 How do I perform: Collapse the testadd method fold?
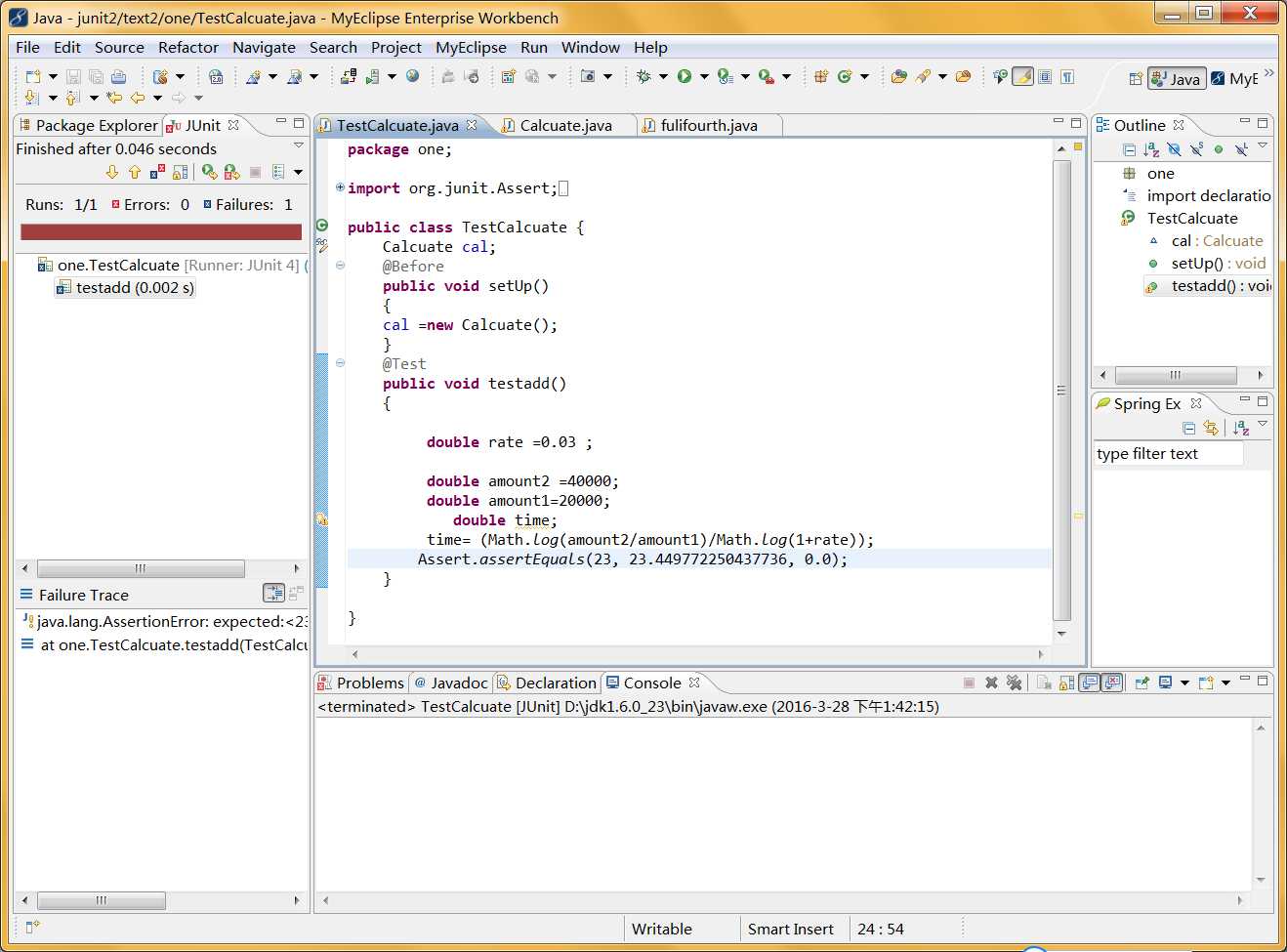click(340, 362)
